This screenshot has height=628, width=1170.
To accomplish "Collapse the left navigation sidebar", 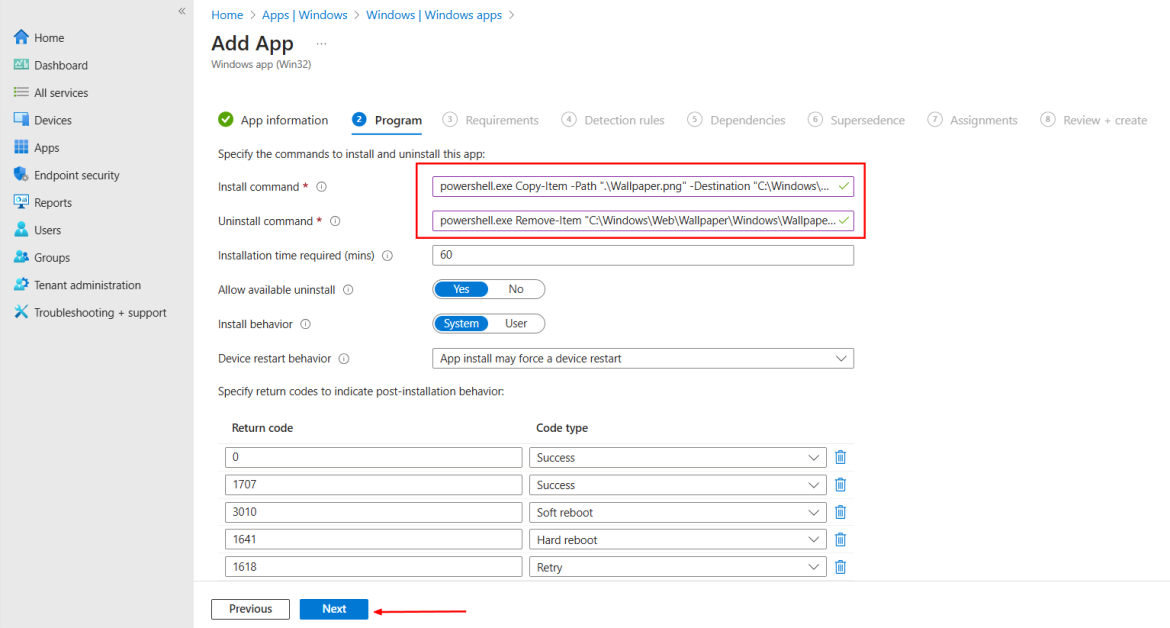I will (181, 10).
